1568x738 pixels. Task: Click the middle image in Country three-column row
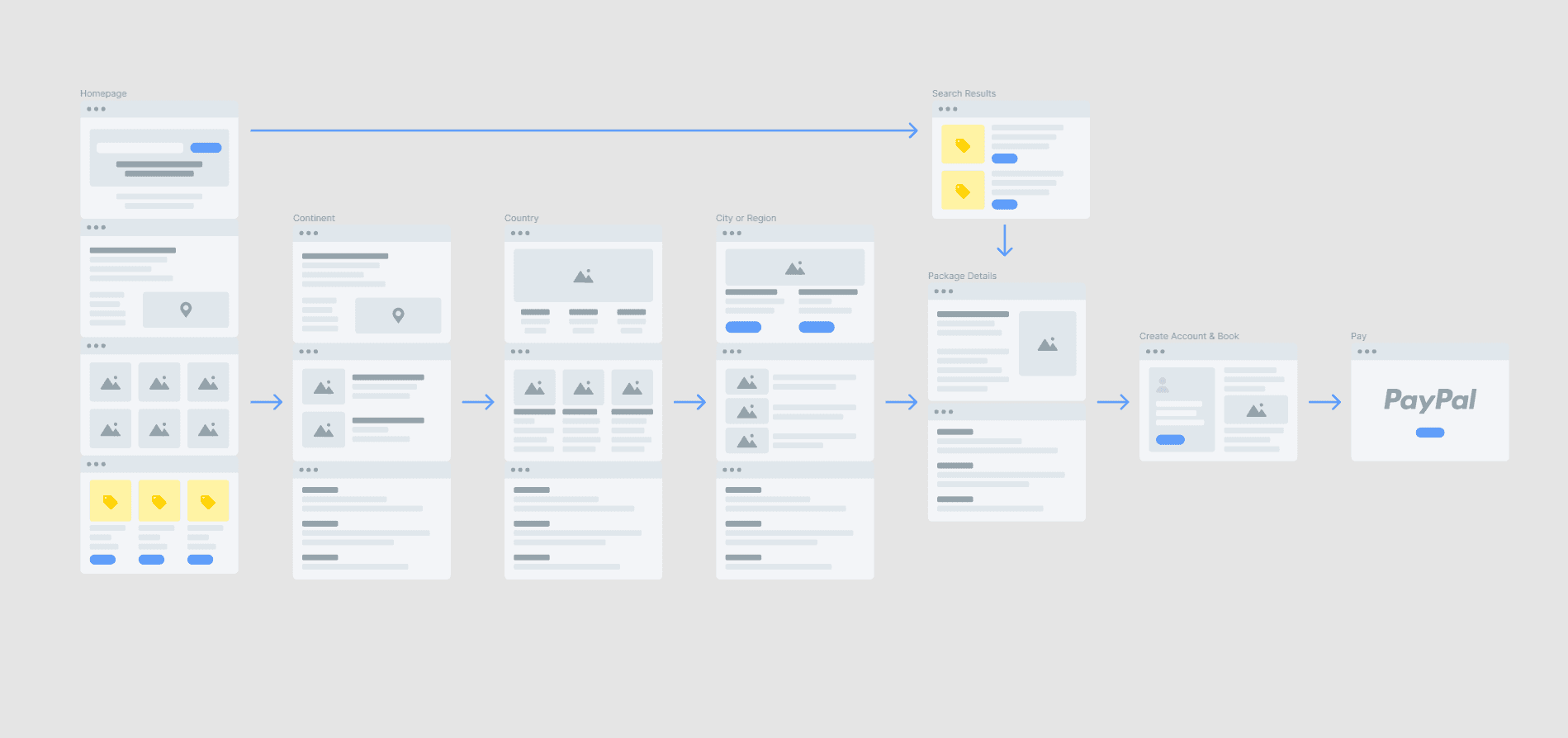pyautogui.click(x=583, y=386)
